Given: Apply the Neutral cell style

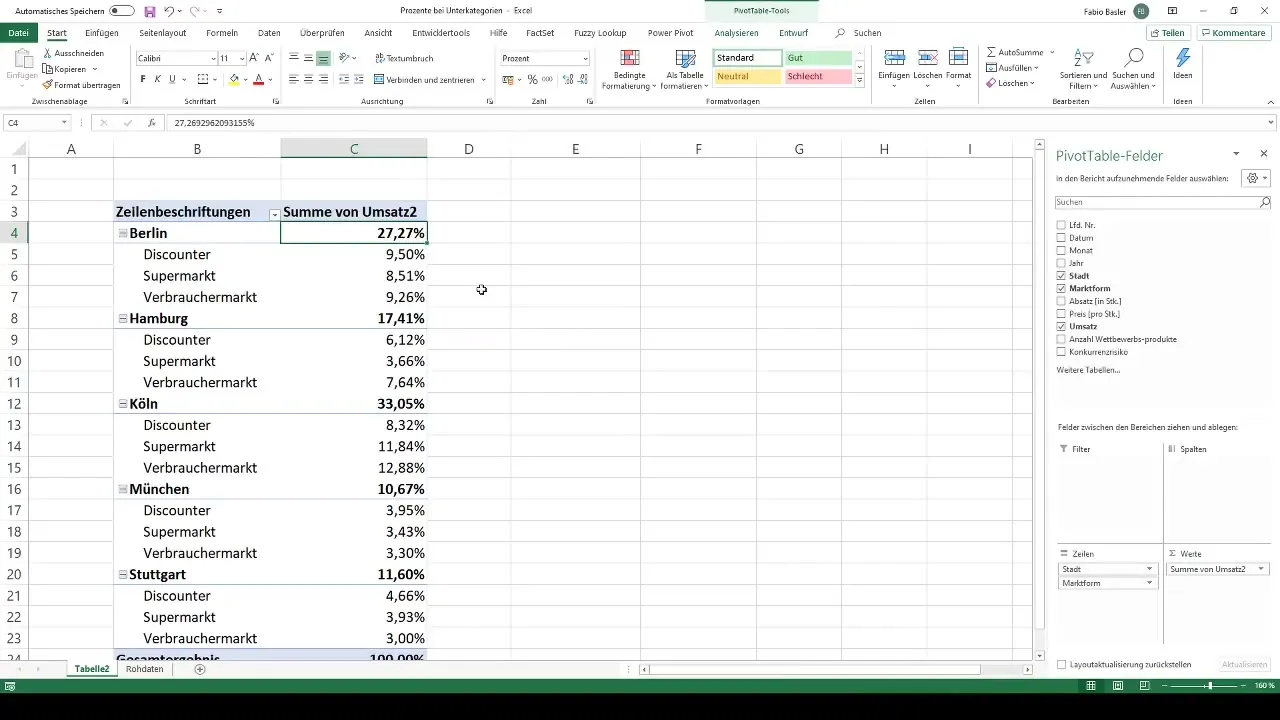Looking at the screenshot, I should point(747,77).
